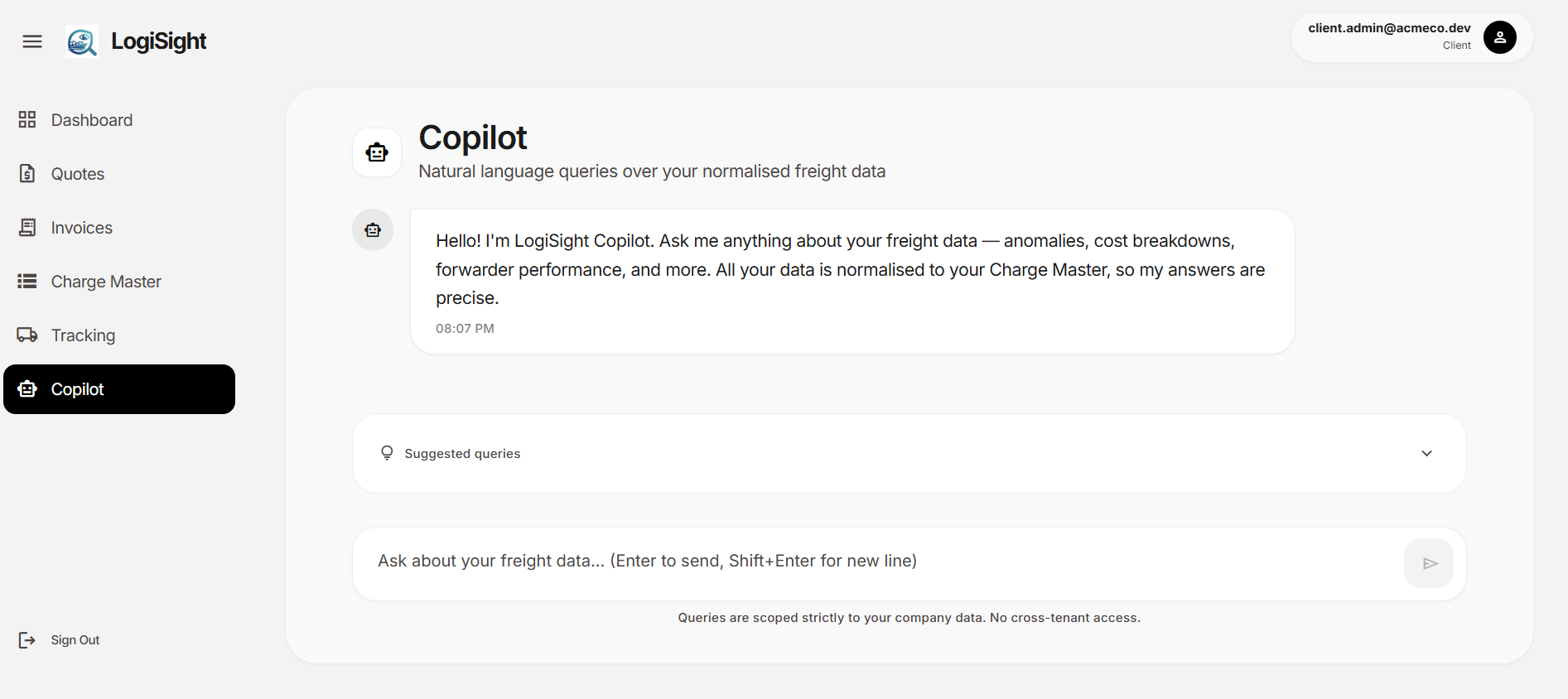Click the Quotes document icon
The width and height of the screenshot is (1568, 699).
click(x=27, y=173)
